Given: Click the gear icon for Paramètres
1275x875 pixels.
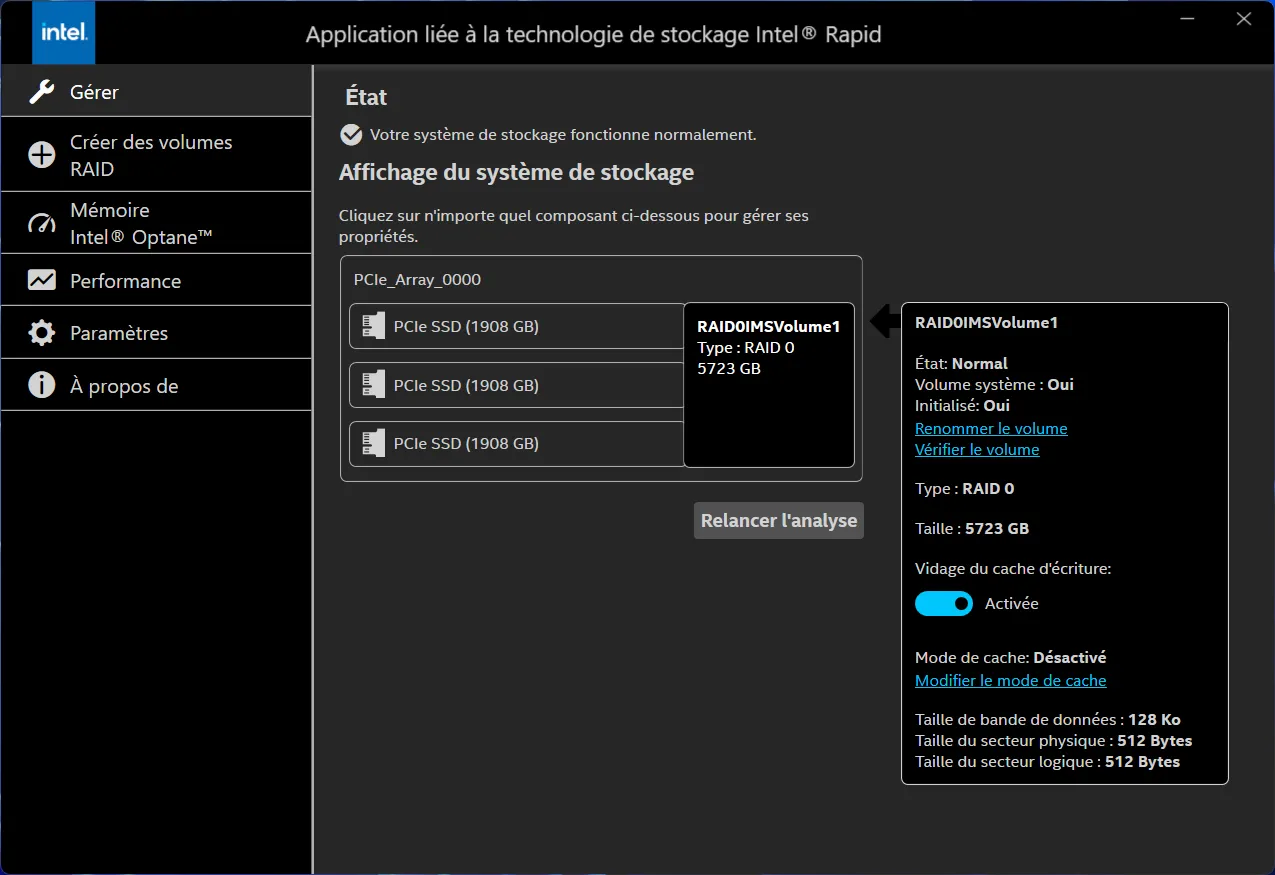Looking at the screenshot, I should [x=42, y=333].
